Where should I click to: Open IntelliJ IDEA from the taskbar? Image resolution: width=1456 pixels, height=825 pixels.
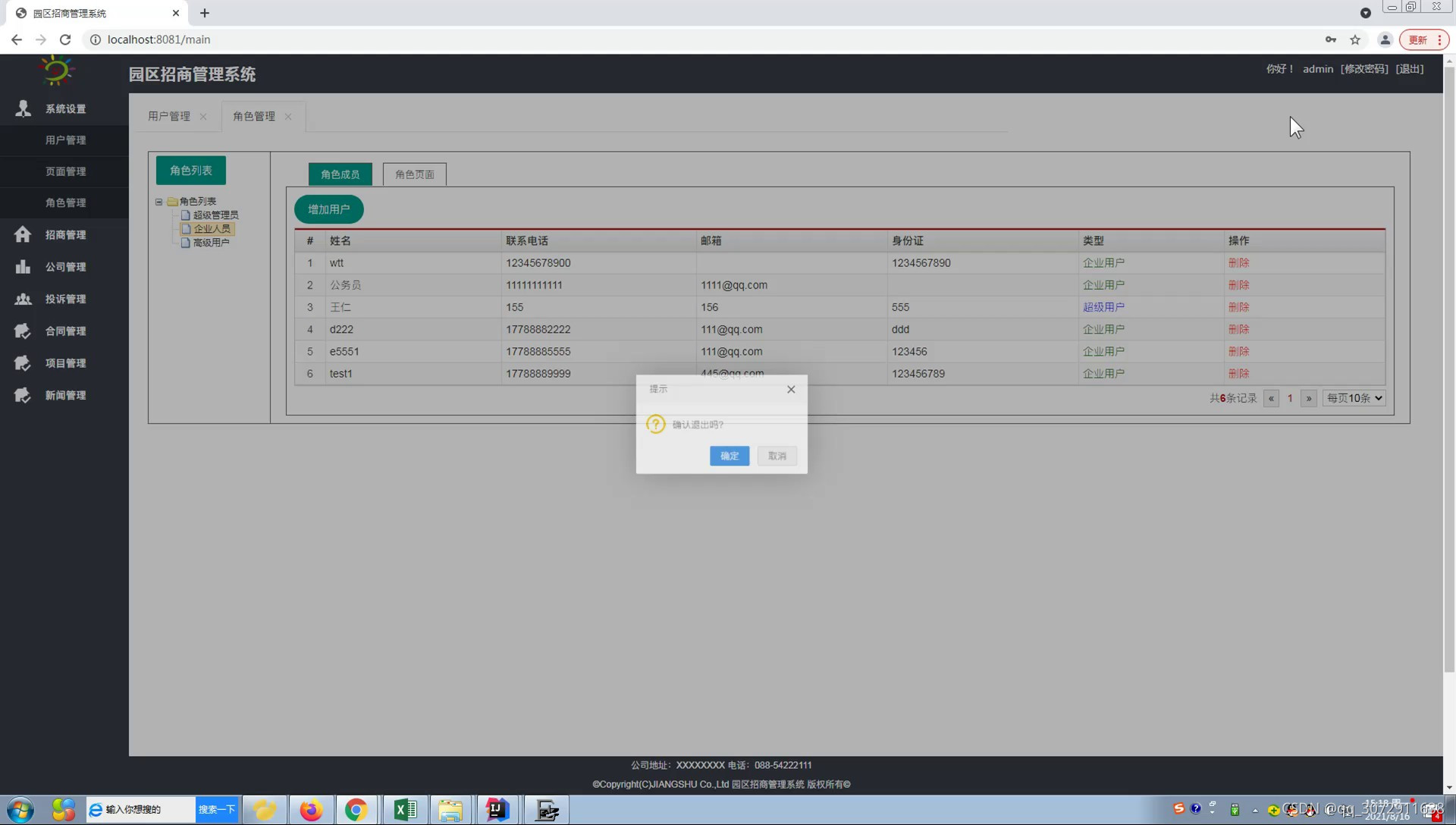[x=497, y=810]
